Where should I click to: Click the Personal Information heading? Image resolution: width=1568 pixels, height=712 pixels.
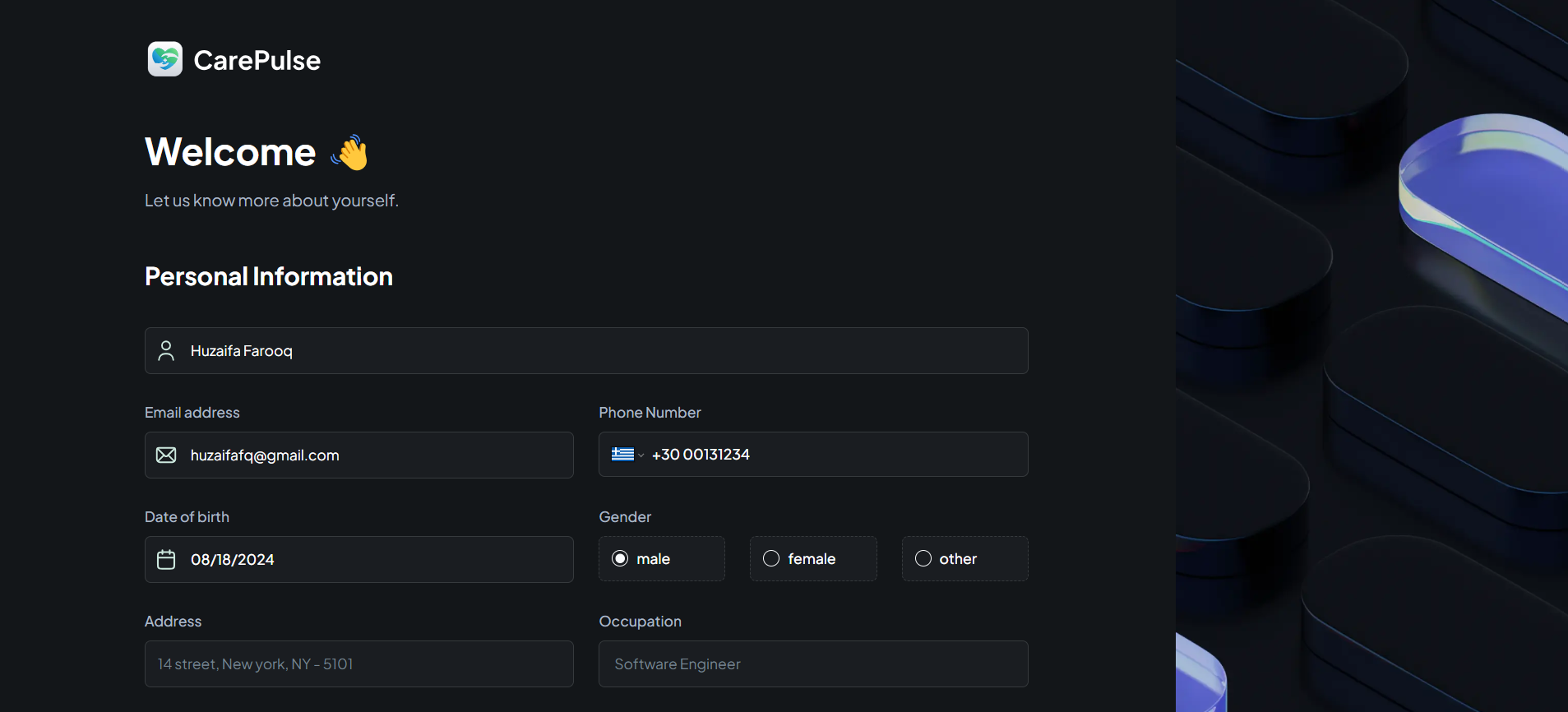tap(269, 277)
